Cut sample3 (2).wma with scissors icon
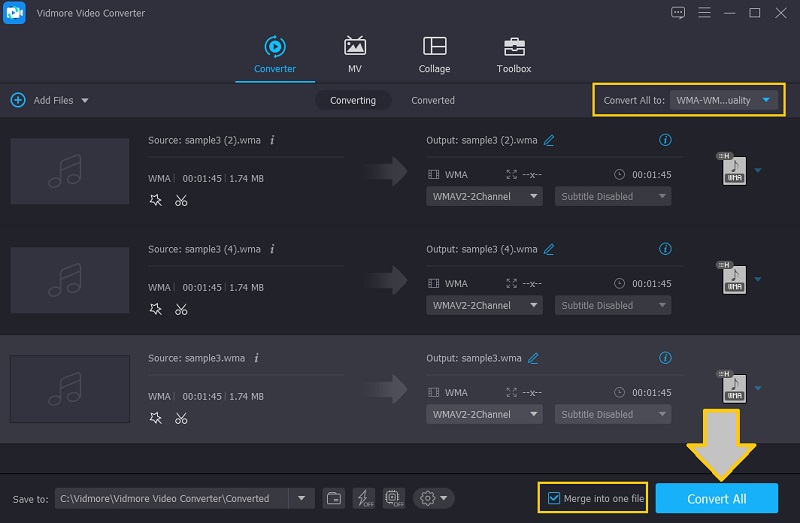The height and width of the screenshot is (523, 800). pos(181,200)
